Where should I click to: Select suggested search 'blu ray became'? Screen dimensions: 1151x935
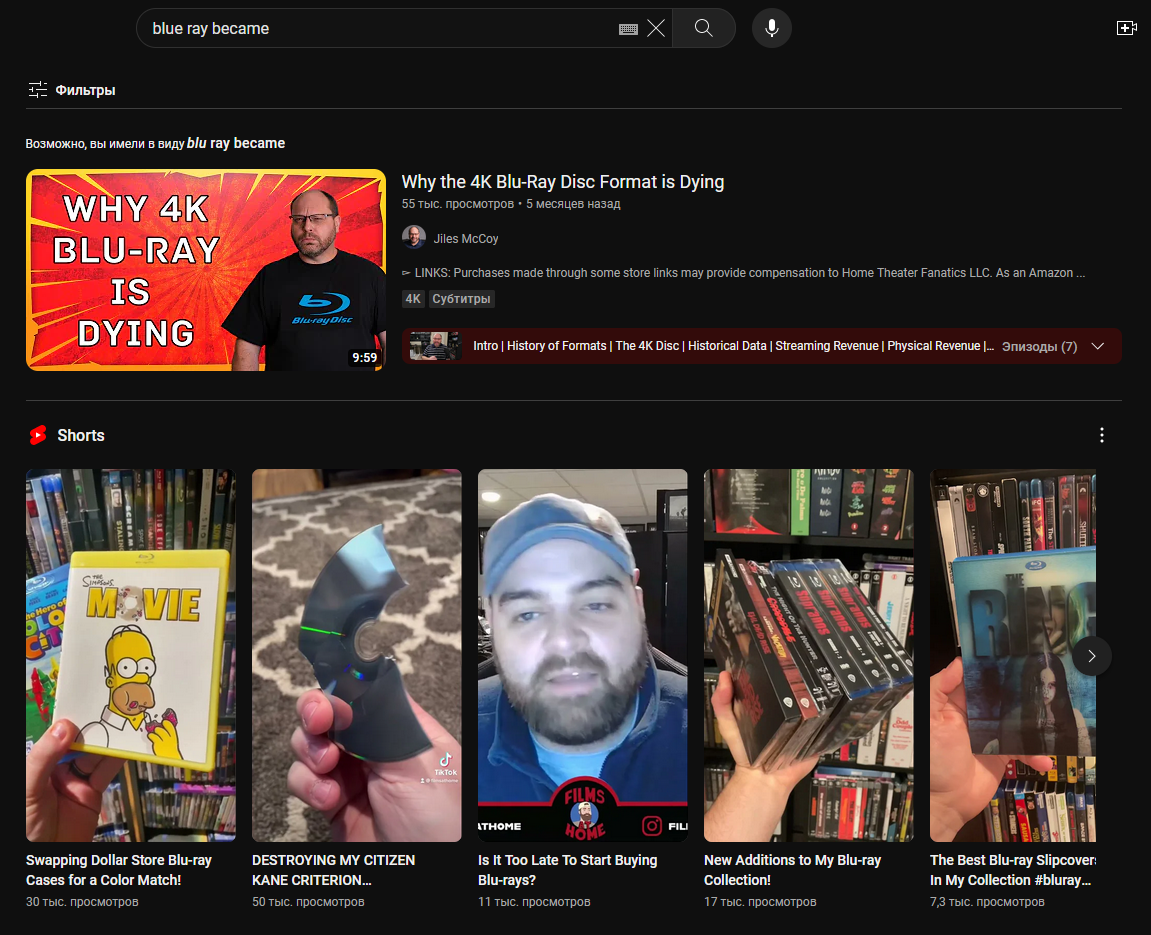[x=236, y=143]
